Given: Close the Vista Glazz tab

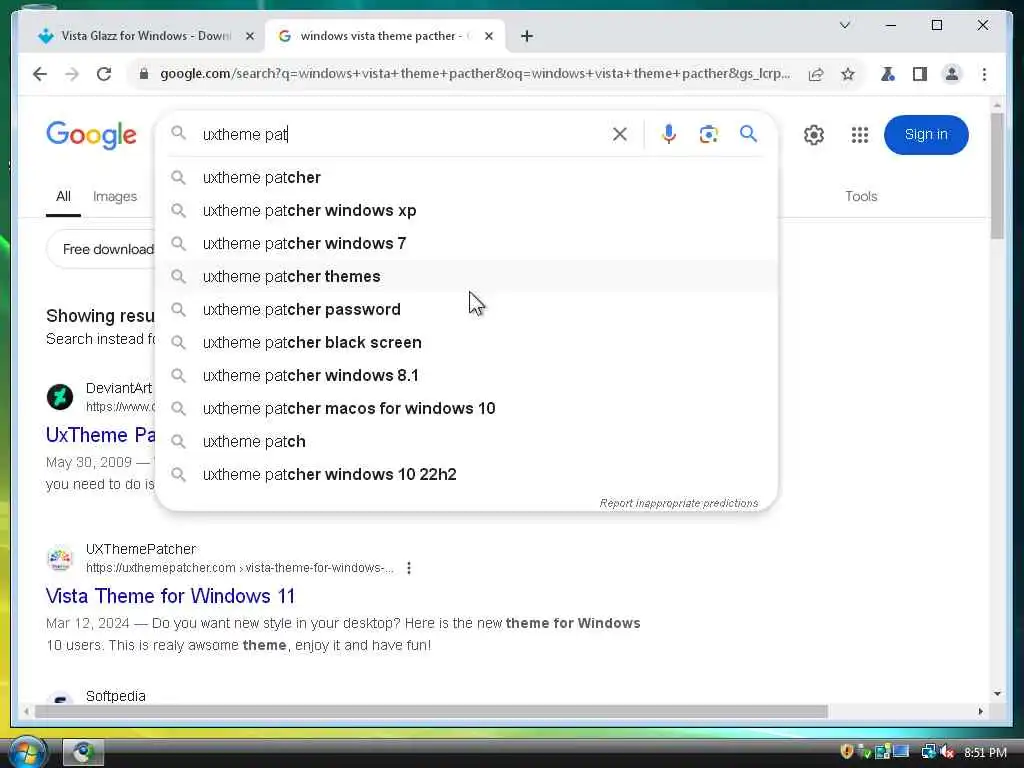Looking at the screenshot, I should click(249, 36).
